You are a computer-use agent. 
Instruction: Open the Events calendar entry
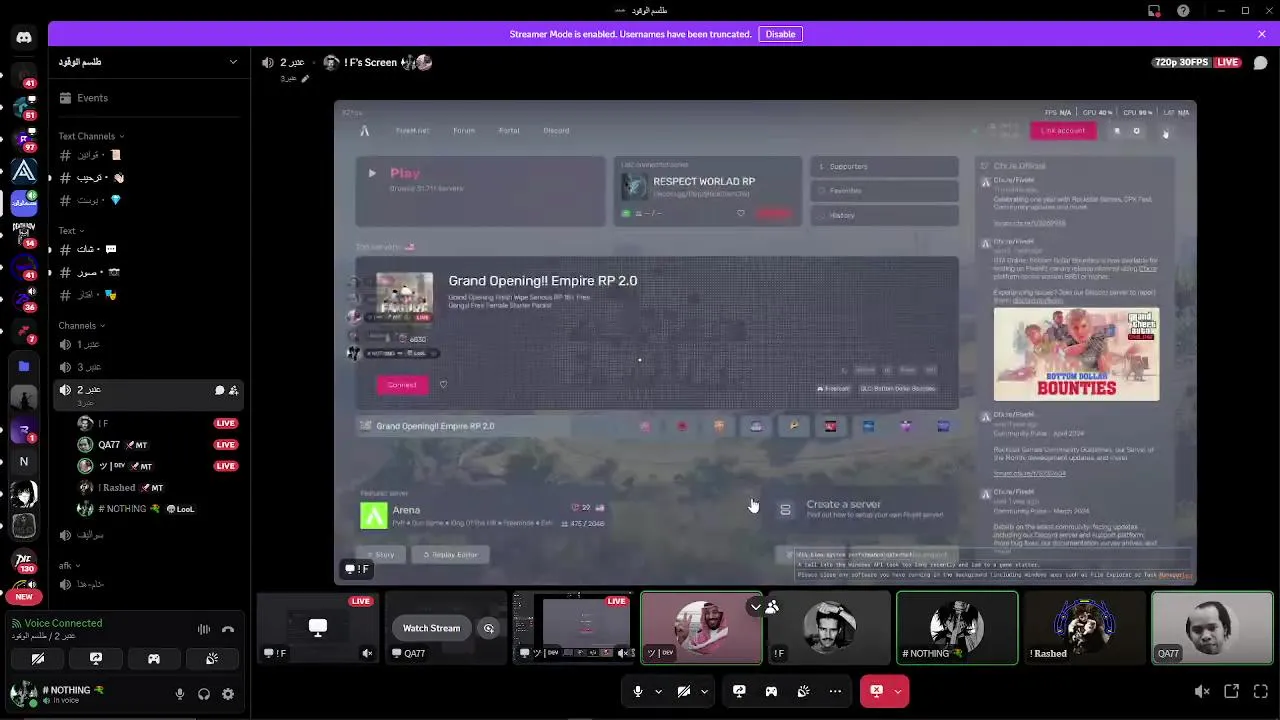pyautogui.click(x=92, y=98)
